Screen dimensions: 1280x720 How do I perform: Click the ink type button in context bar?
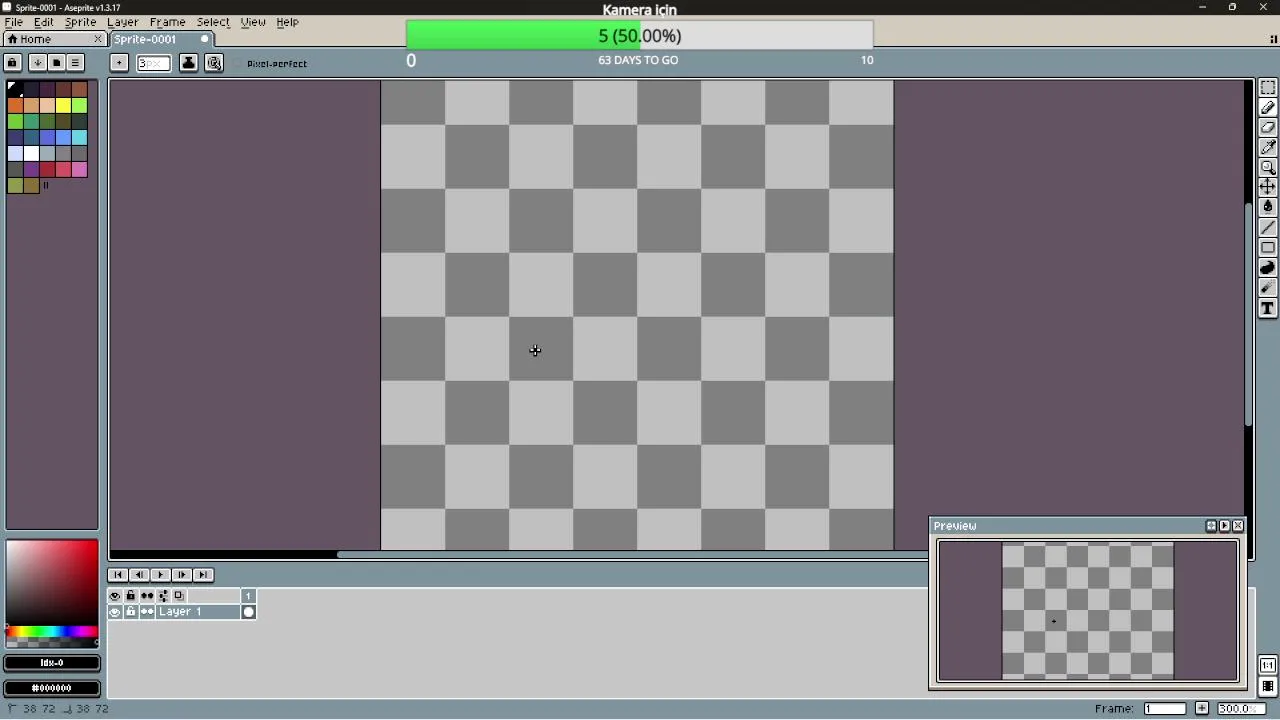coord(188,63)
